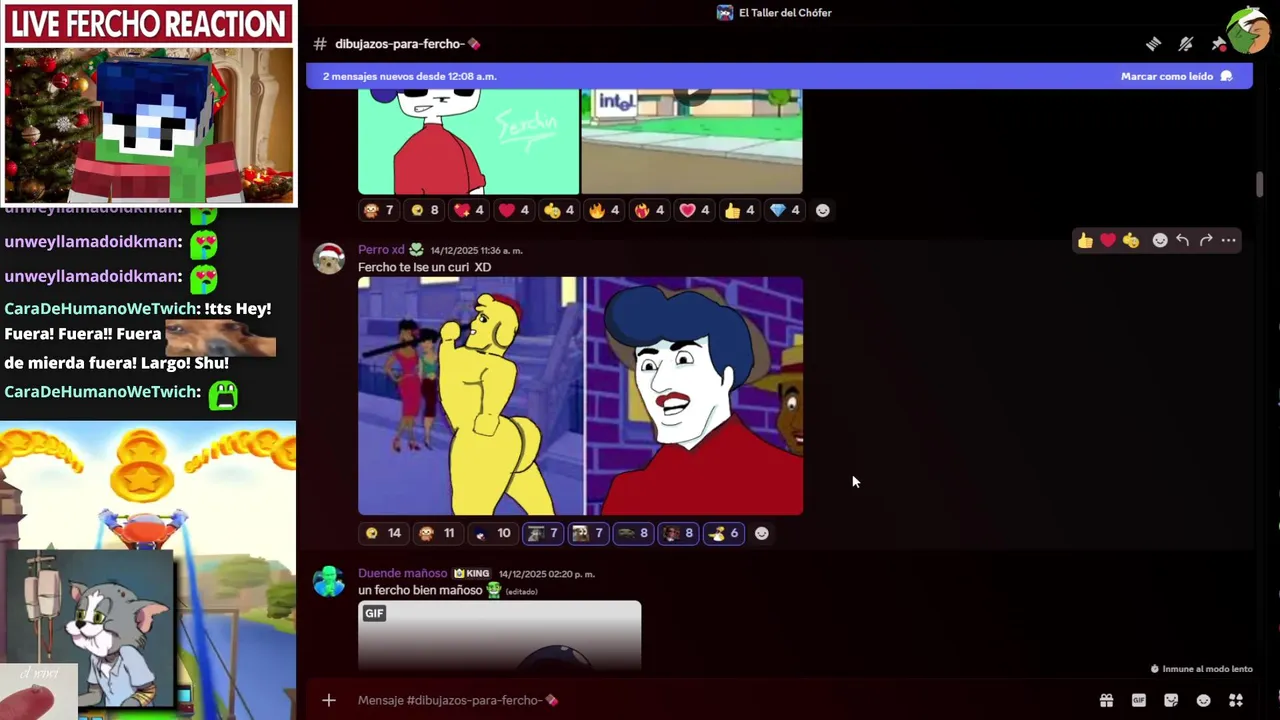1280x720 pixels.
Task: Open Perro xd username profile
Action: pyautogui.click(x=381, y=250)
